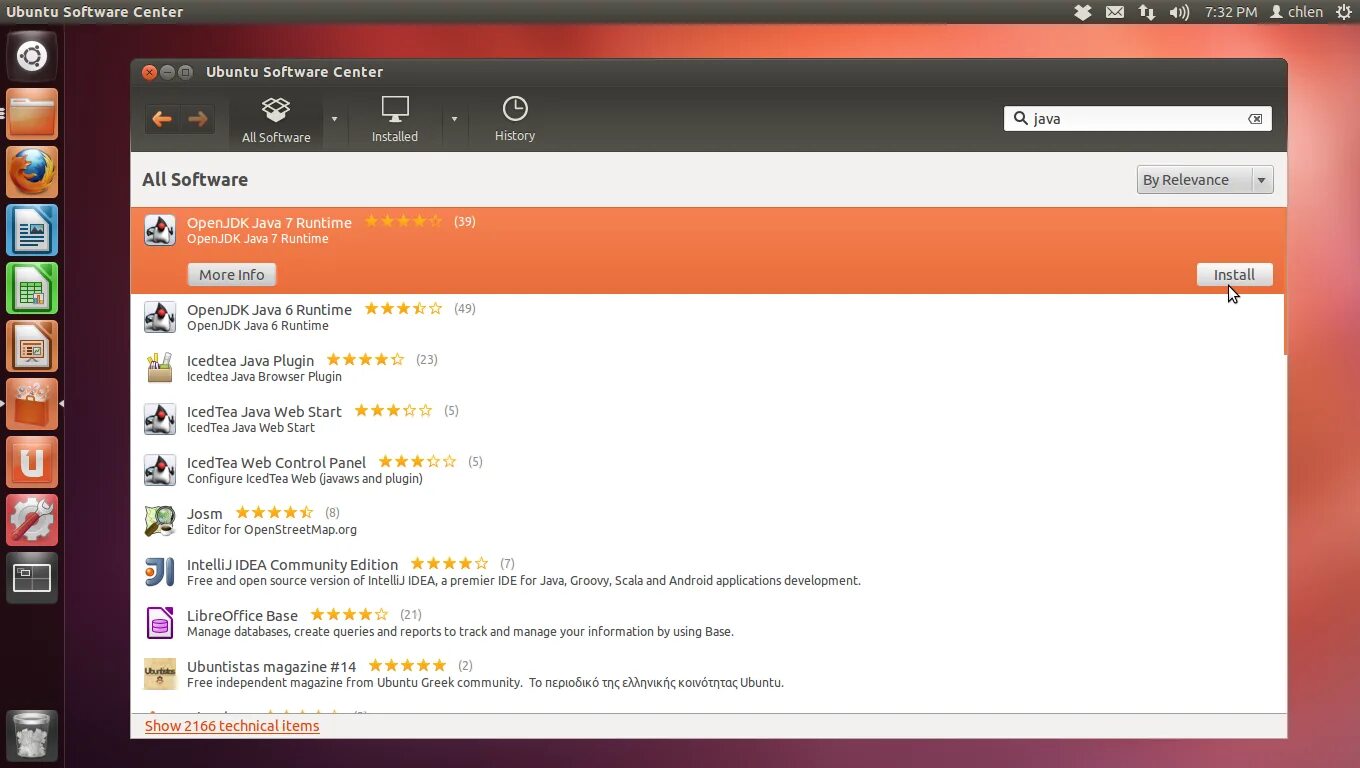Open the All Software section
The height and width of the screenshot is (768, 1360).
[x=276, y=120]
